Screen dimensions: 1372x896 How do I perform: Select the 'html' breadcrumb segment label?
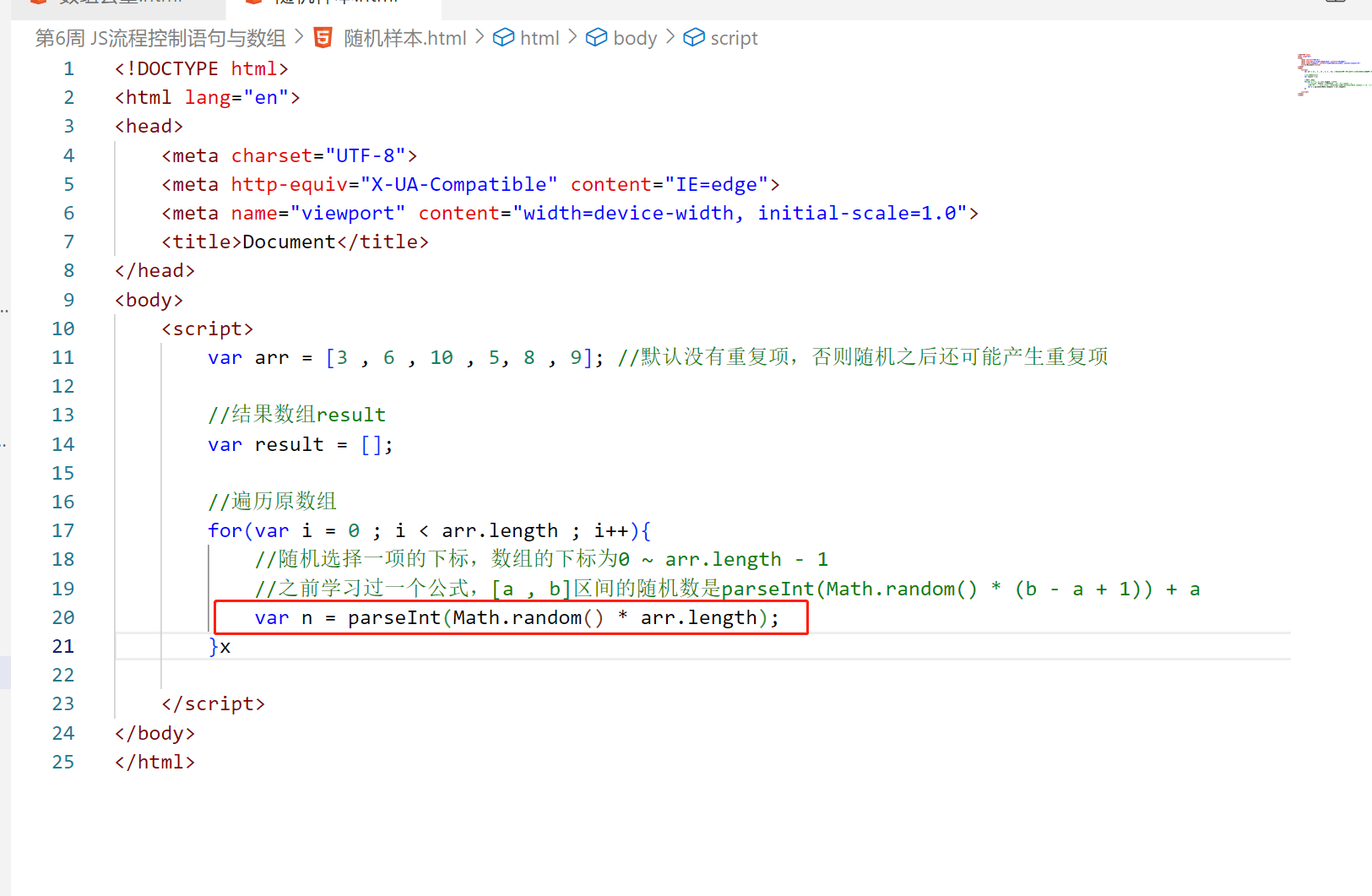tap(540, 38)
